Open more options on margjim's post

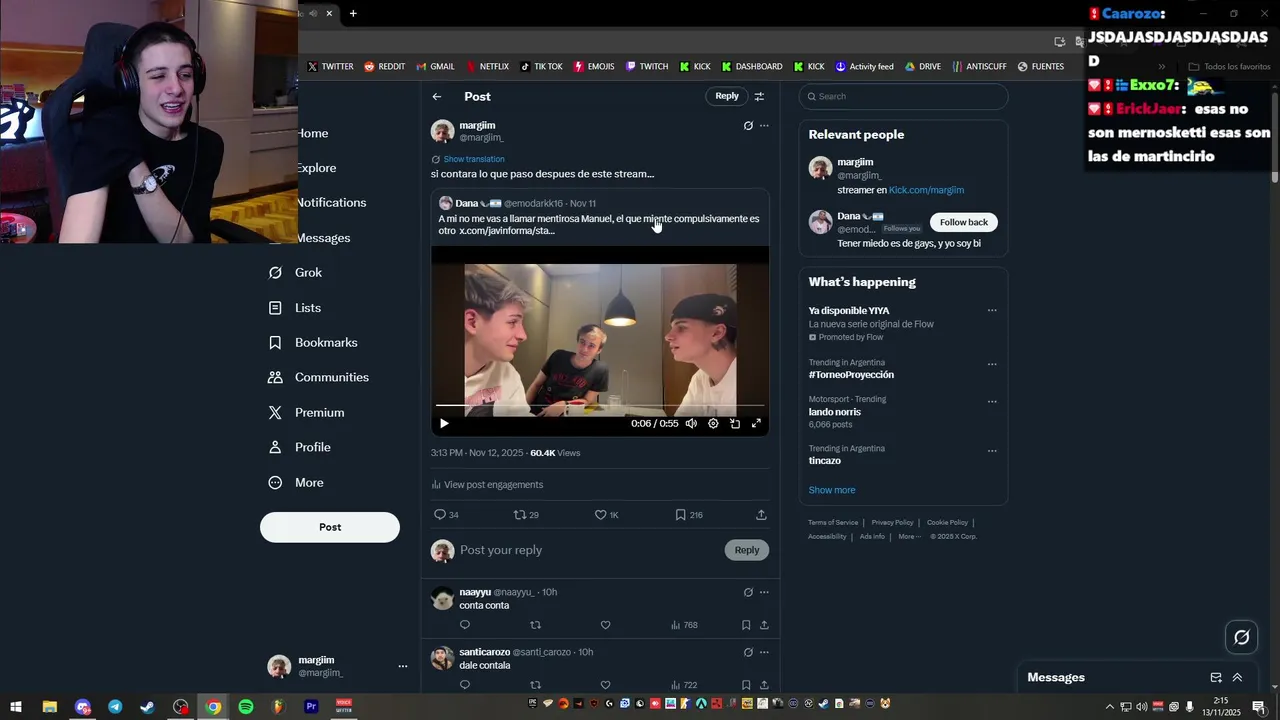tap(764, 126)
